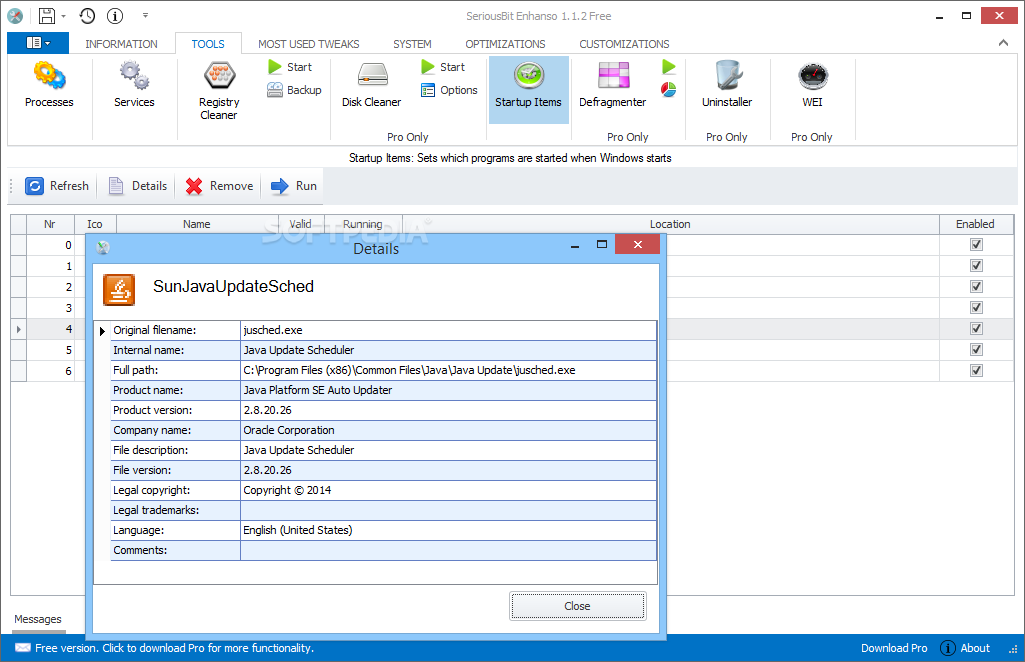Open the Disk Cleaner tool
This screenshot has width=1025, height=662.
[371, 84]
